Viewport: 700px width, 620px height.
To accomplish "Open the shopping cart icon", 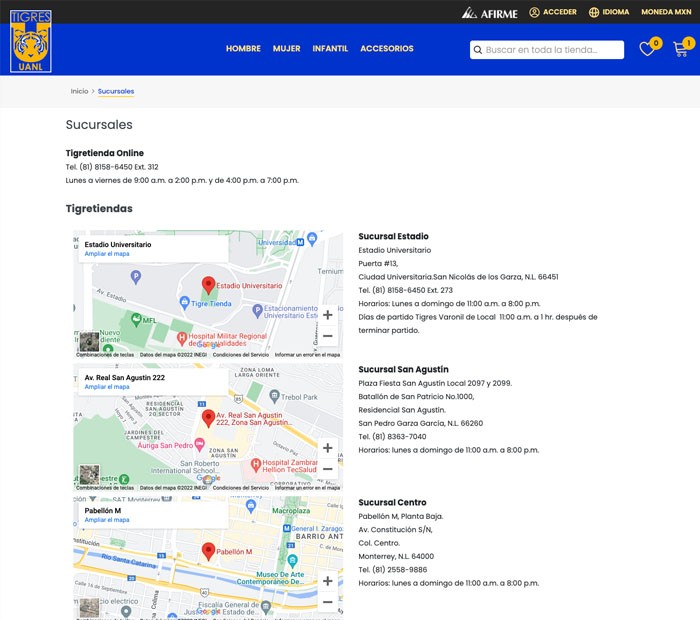I will click(x=680, y=49).
